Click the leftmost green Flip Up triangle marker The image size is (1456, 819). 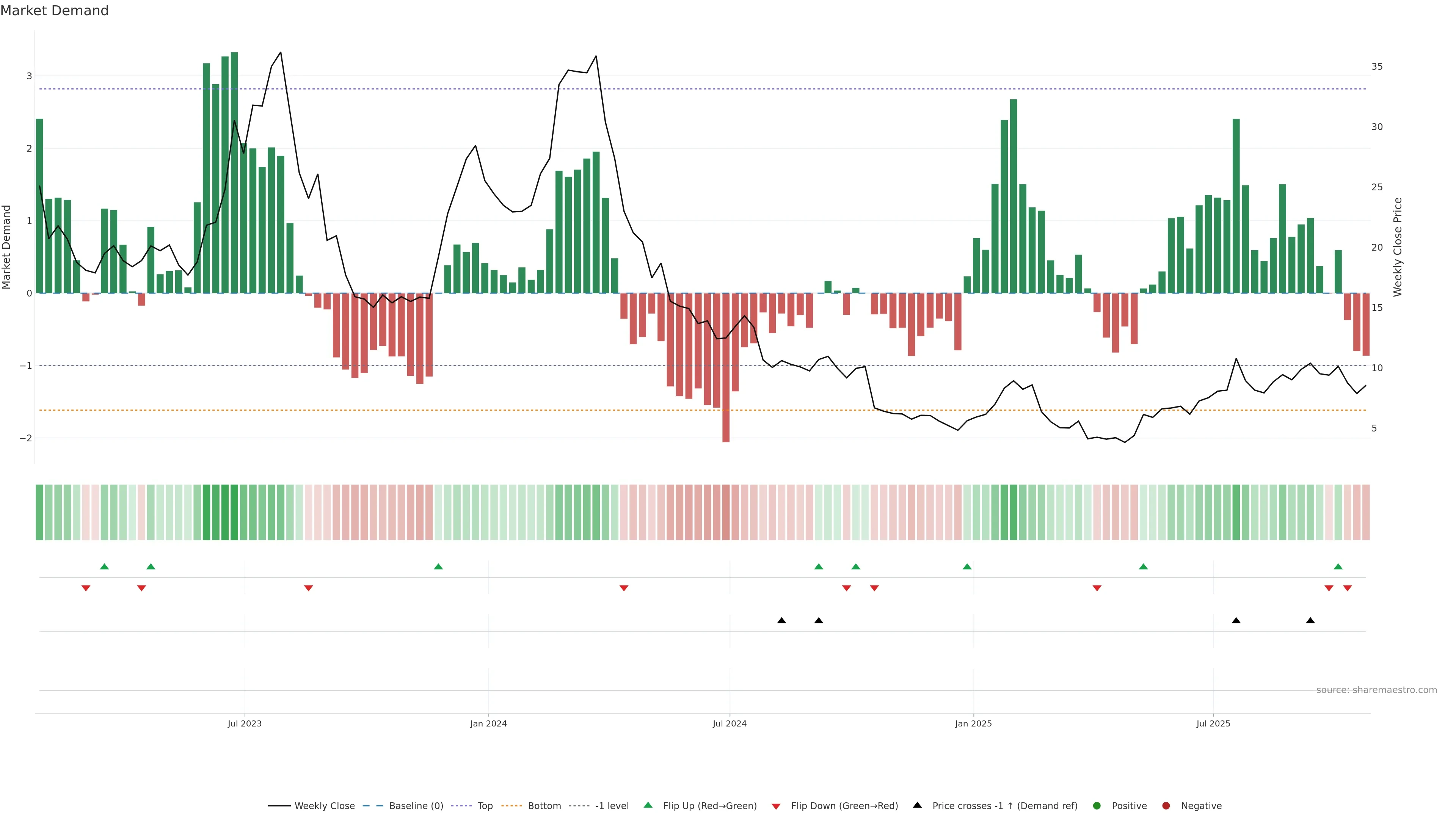point(104,567)
